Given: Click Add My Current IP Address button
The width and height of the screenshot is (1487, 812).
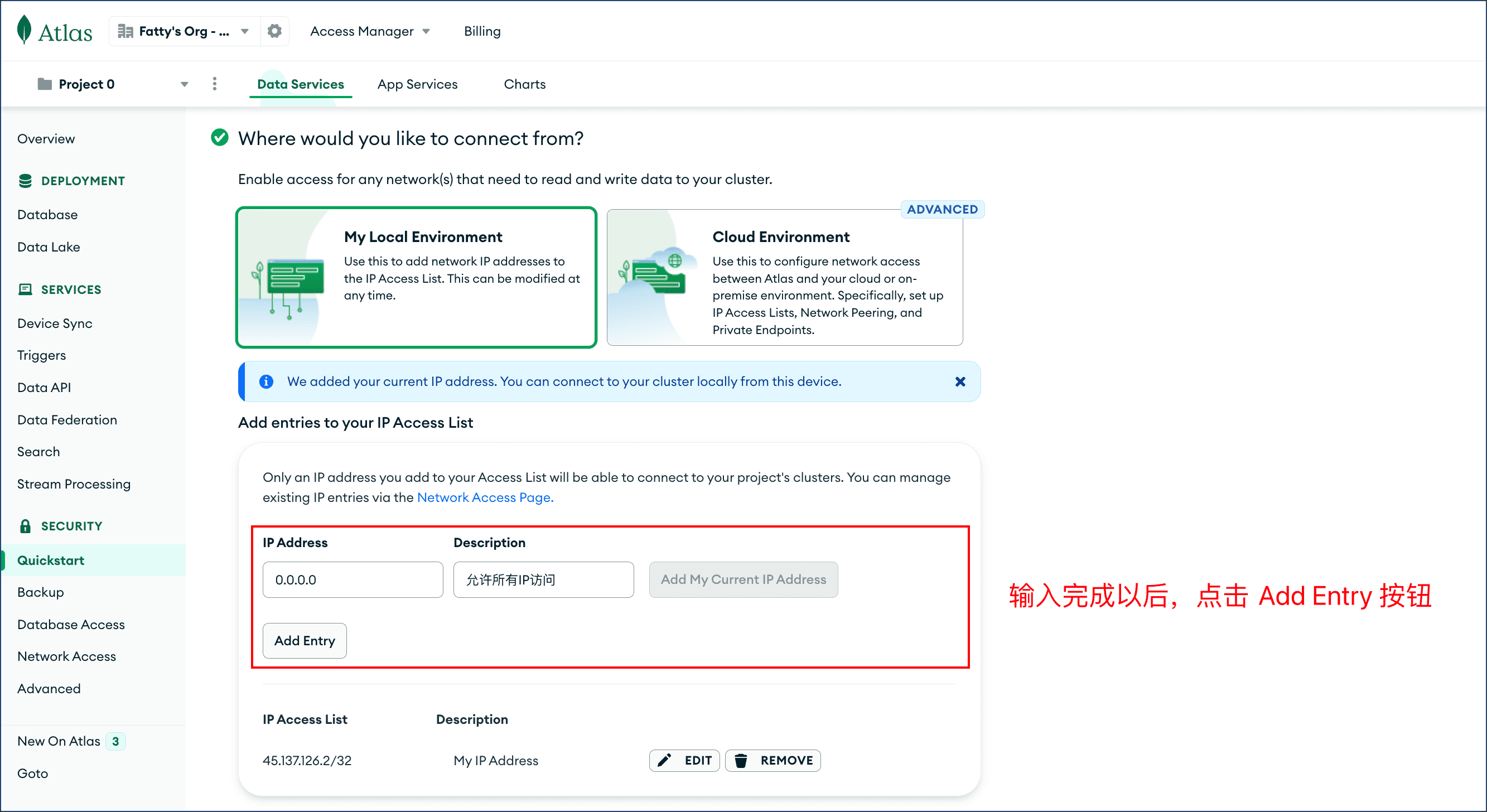Looking at the screenshot, I should (743, 579).
